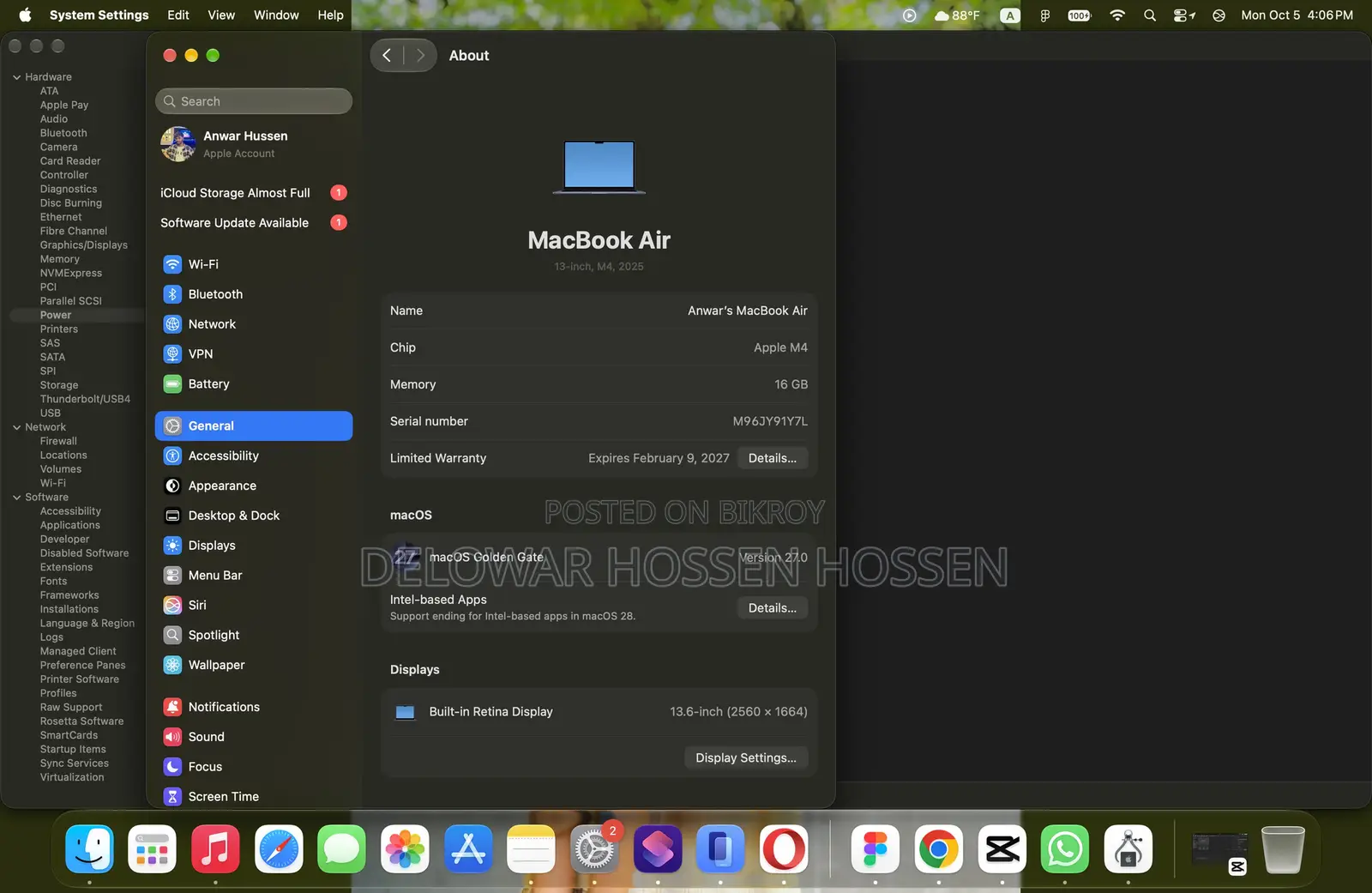The width and height of the screenshot is (1372, 893).
Task: Open Displays settings pane
Action: (253, 546)
